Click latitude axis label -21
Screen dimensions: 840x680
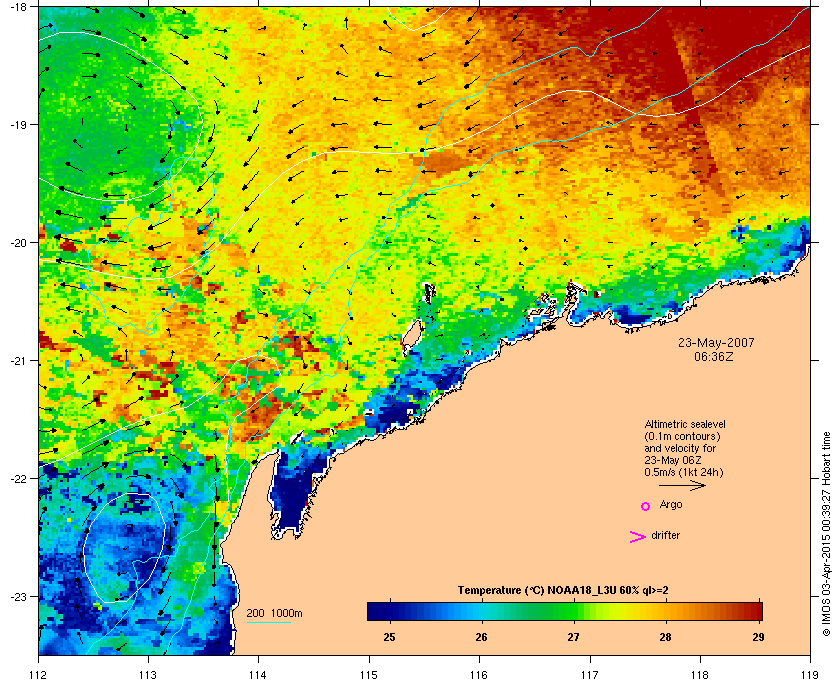[x=18, y=361]
